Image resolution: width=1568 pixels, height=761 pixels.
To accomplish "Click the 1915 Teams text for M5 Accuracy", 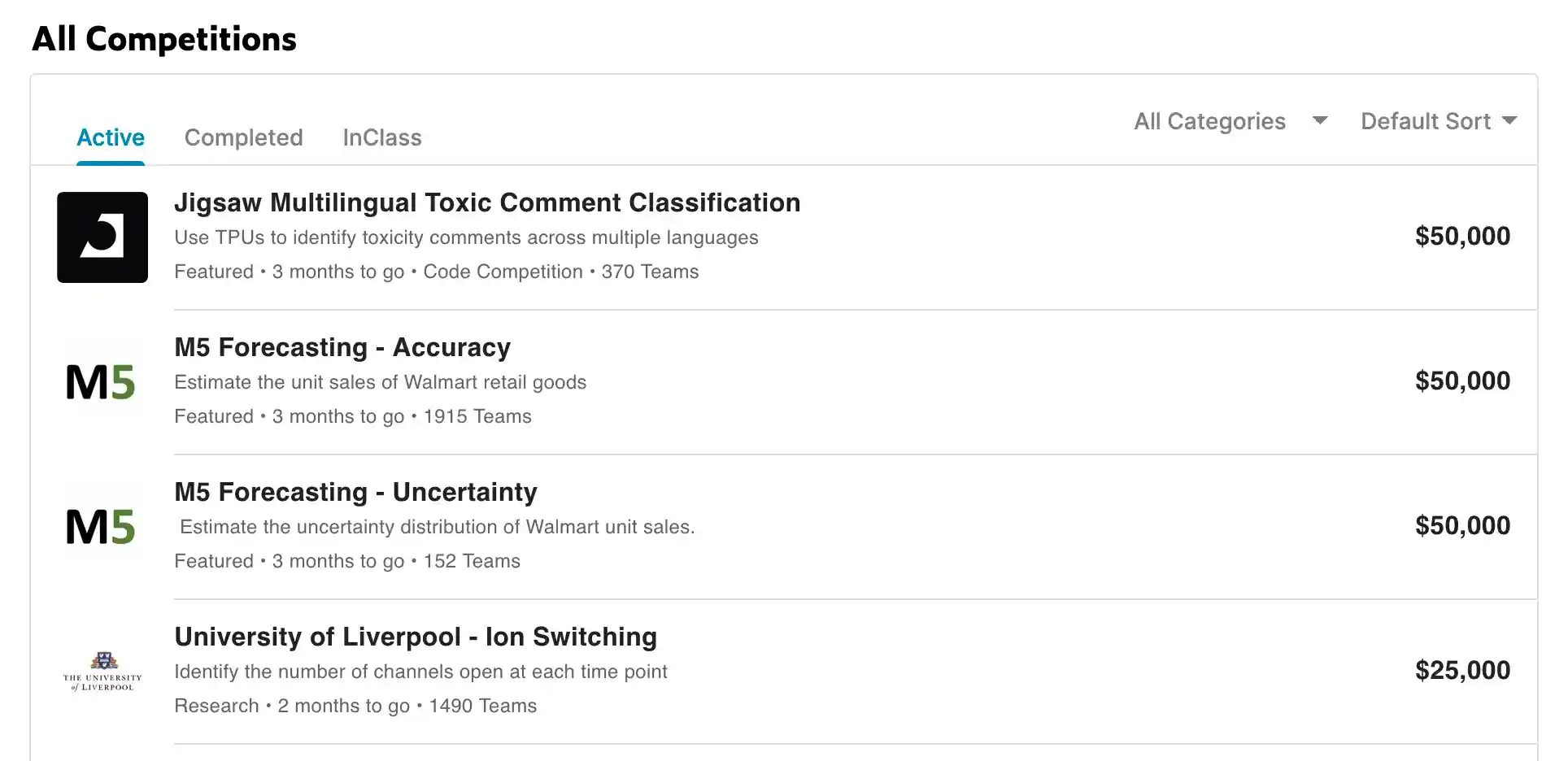I will tap(478, 416).
